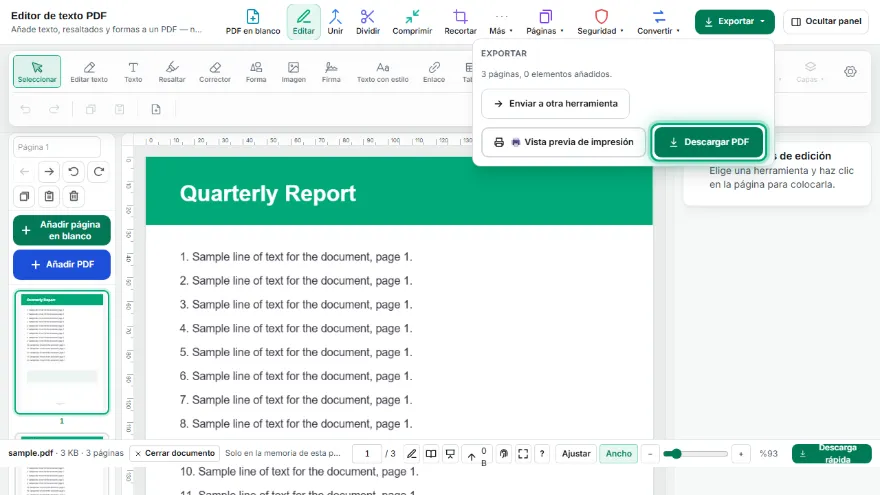880x495 pixels.
Task: Click the open-book view icon in status bar
Action: (430, 453)
